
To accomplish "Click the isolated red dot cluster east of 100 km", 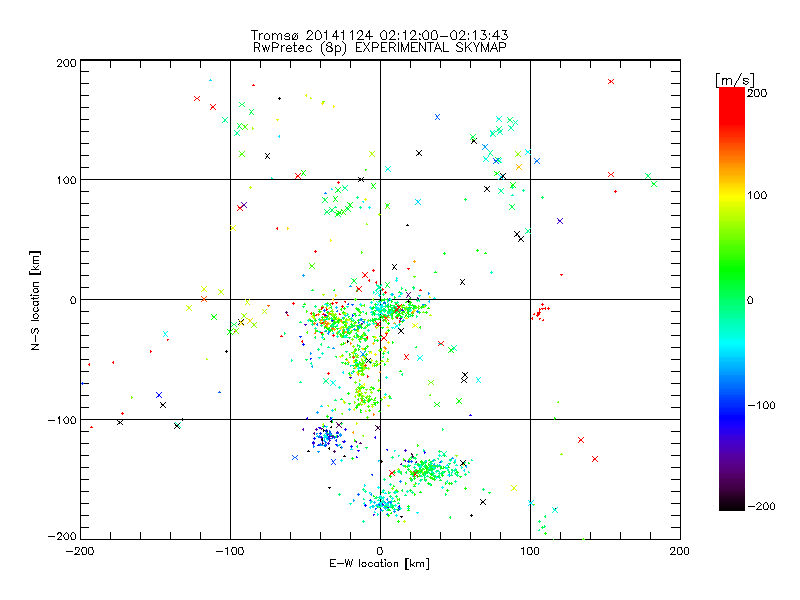I will tap(540, 312).
